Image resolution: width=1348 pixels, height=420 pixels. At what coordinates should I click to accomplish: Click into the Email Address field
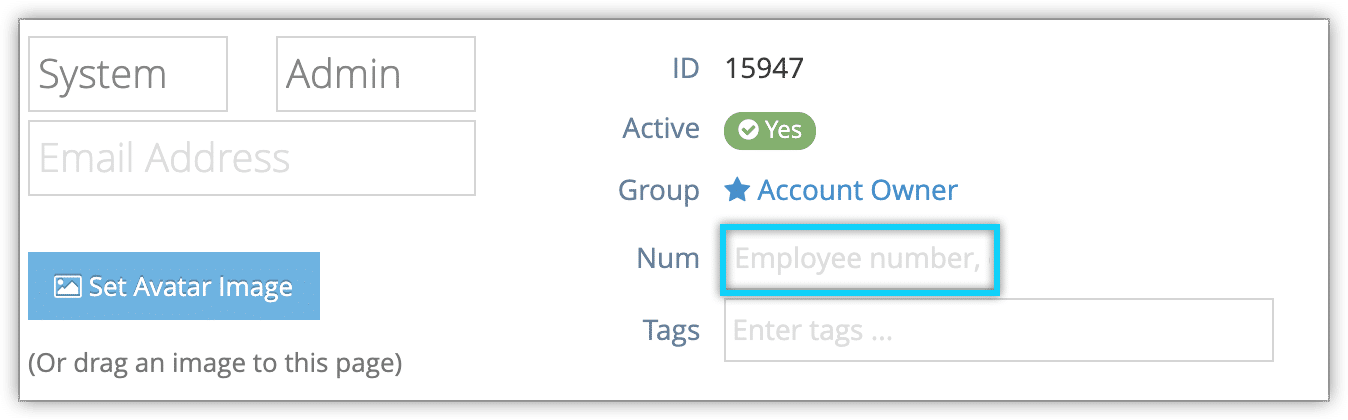click(x=252, y=158)
